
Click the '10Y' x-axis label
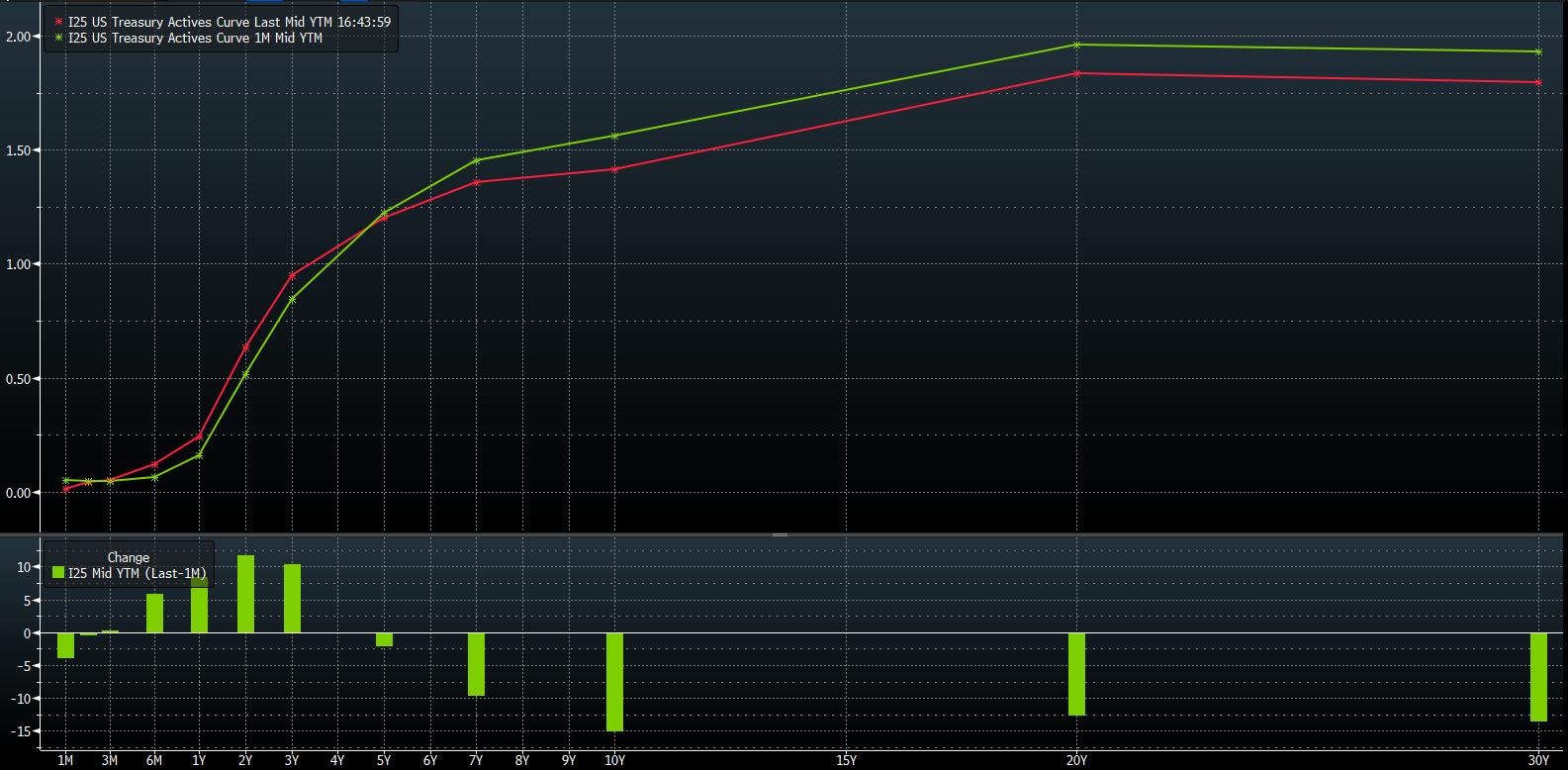coord(614,760)
